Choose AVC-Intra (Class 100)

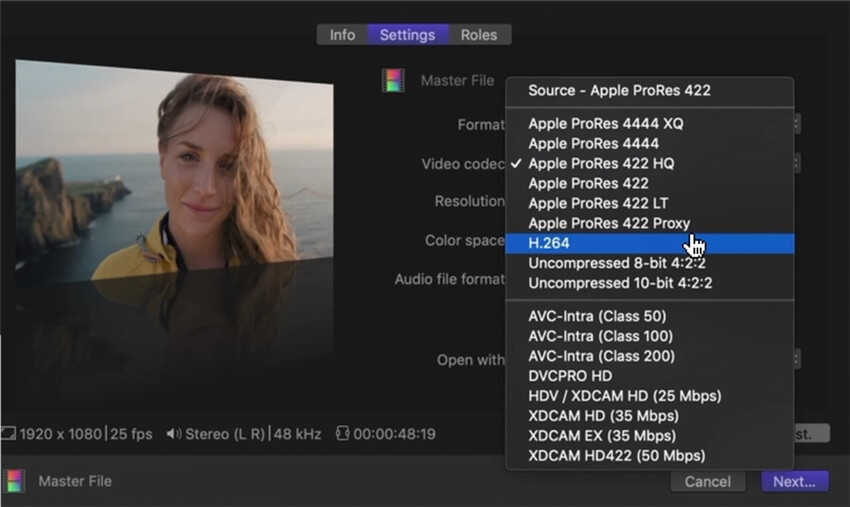(x=649, y=336)
